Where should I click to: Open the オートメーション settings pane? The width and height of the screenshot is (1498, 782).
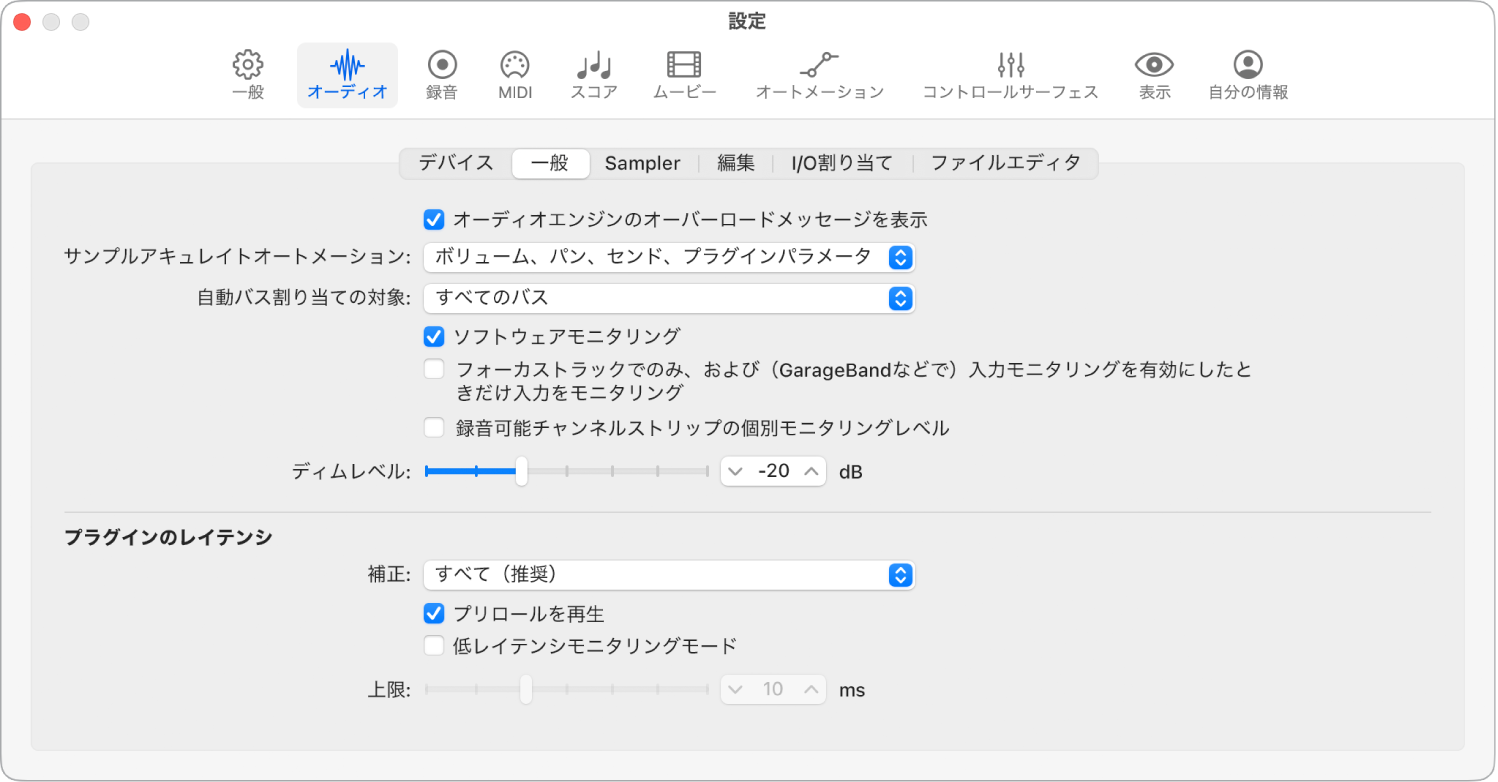point(820,76)
